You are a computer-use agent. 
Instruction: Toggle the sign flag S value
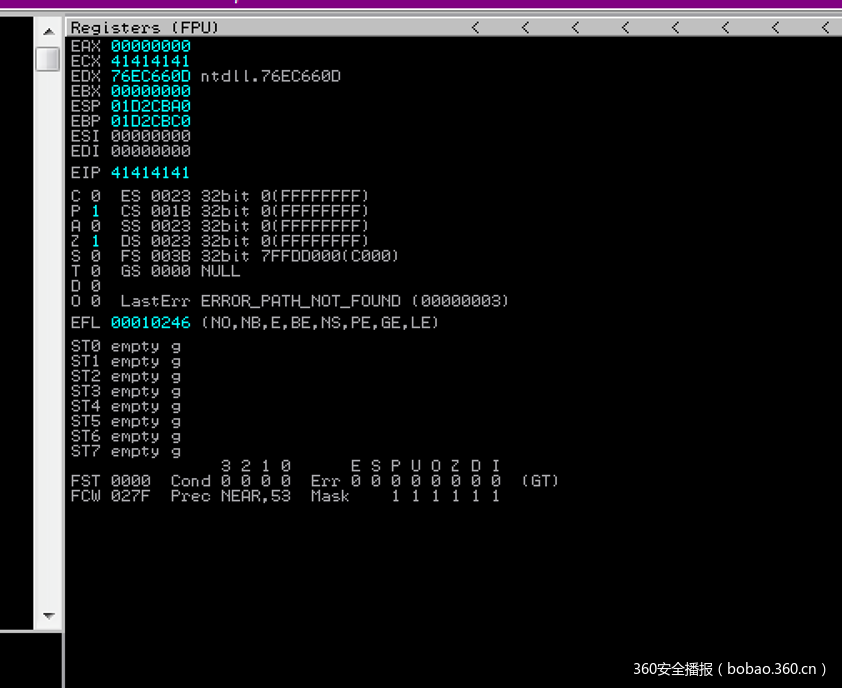(x=95, y=256)
